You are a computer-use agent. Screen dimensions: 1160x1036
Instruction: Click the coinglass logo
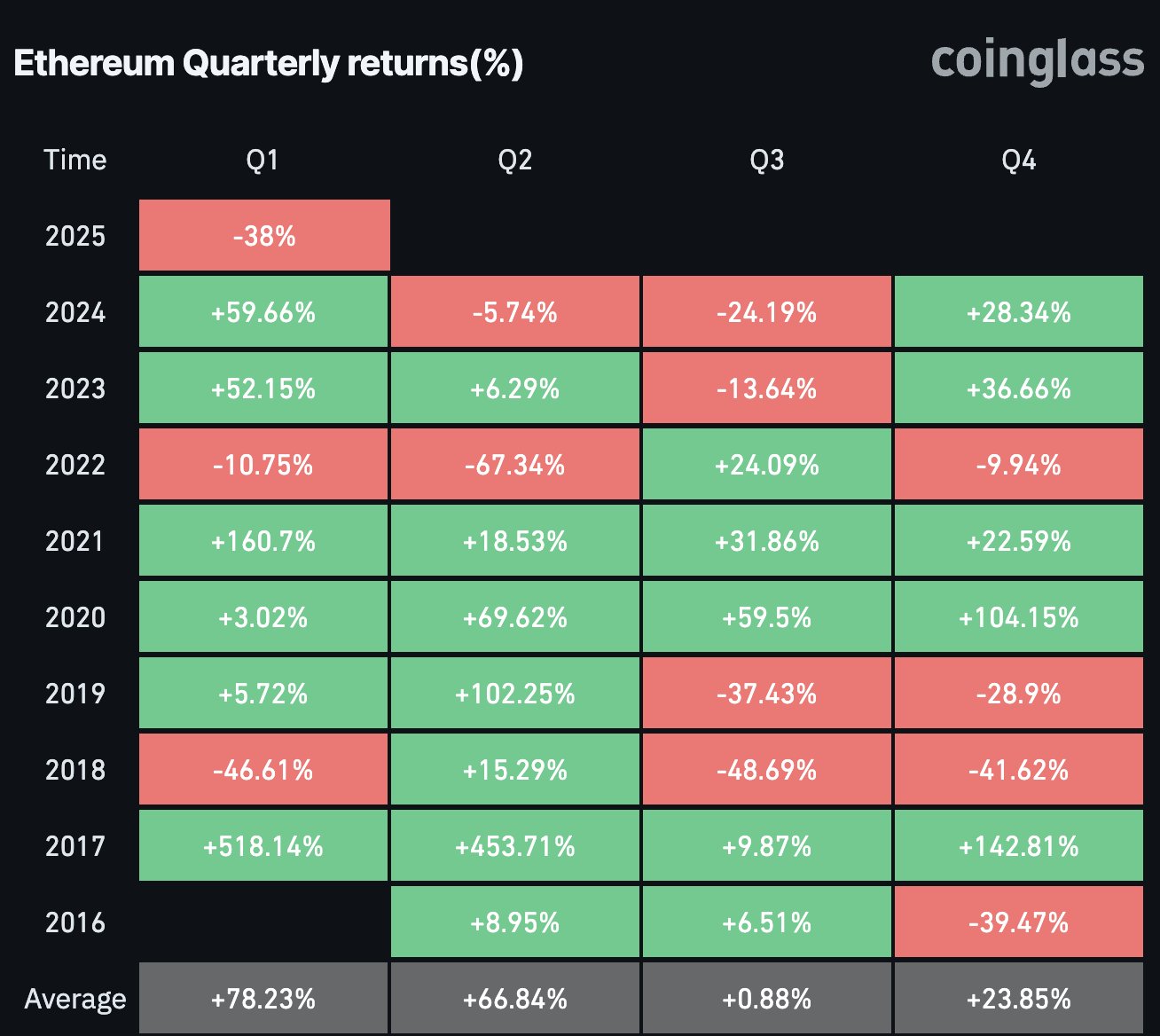pyautogui.click(x=1037, y=62)
